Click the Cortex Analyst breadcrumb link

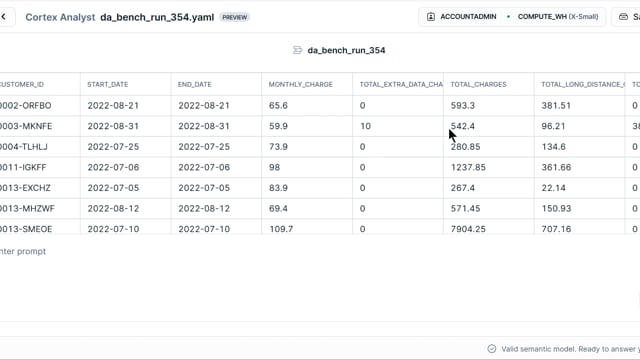click(60, 17)
